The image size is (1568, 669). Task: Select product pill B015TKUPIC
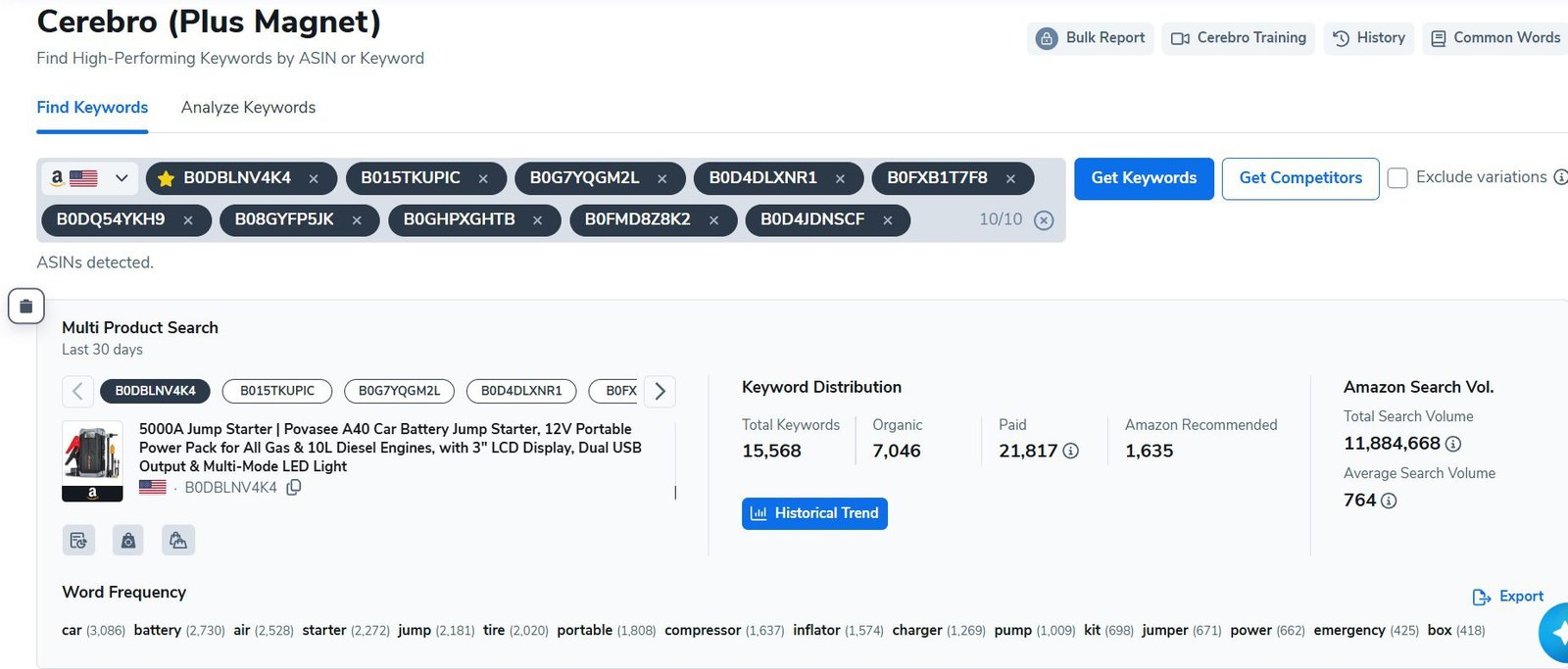[x=277, y=391]
